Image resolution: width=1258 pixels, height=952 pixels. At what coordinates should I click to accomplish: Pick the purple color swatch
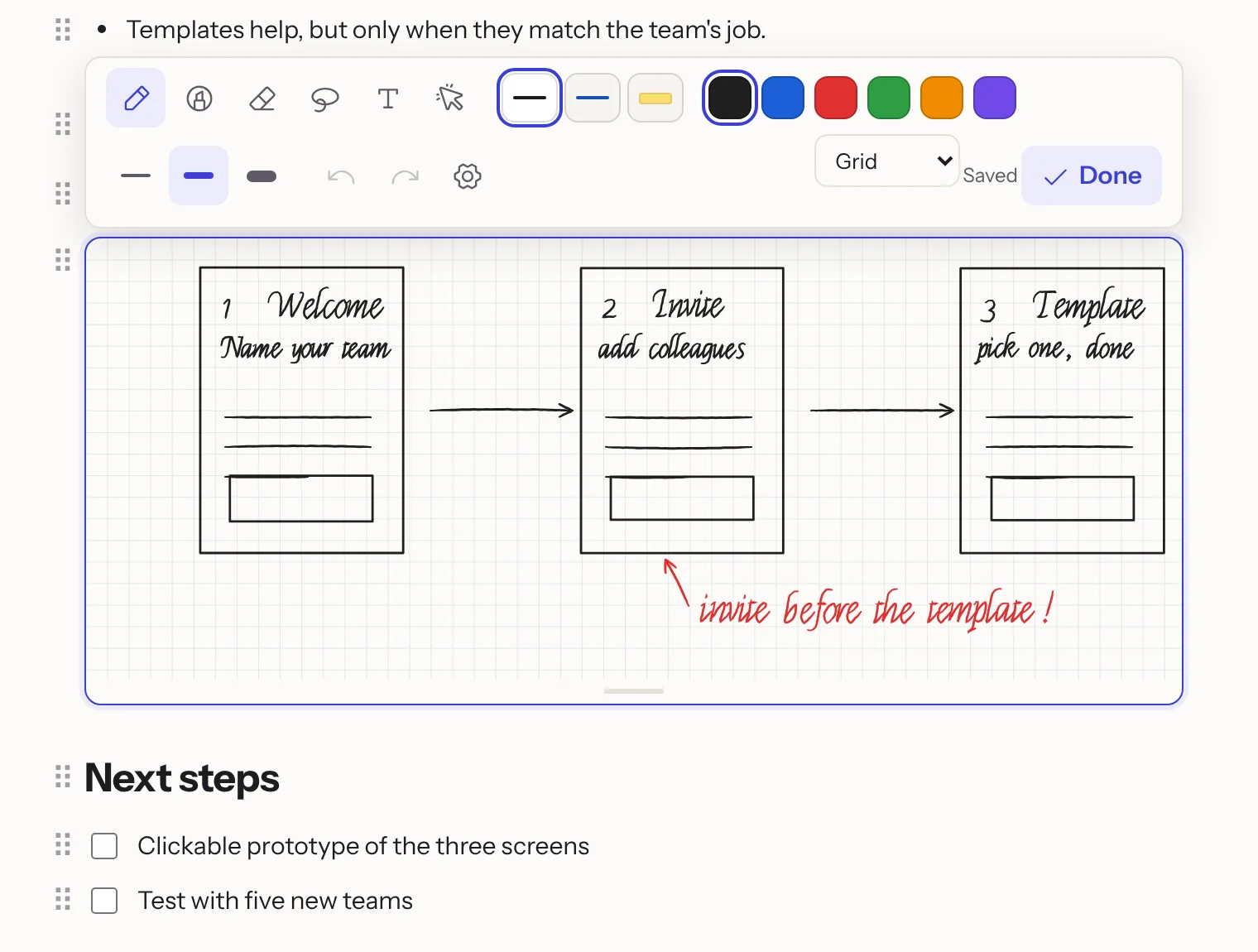[x=995, y=98]
